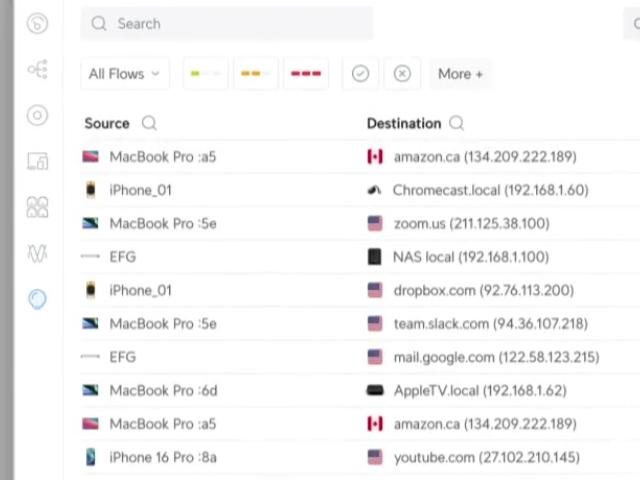Open the All Flows dropdown
The image size is (640, 480).
tap(124, 74)
